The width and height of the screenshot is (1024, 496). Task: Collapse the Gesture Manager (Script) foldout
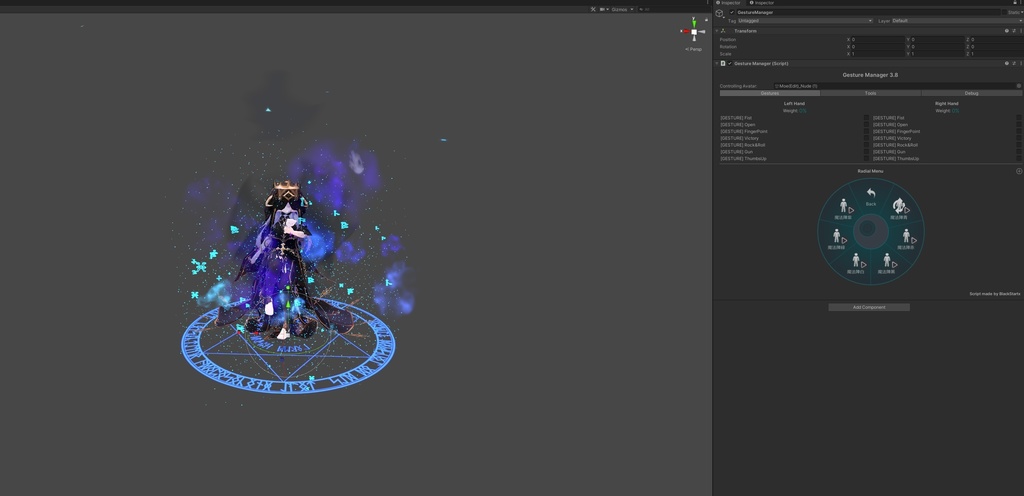click(x=717, y=63)
